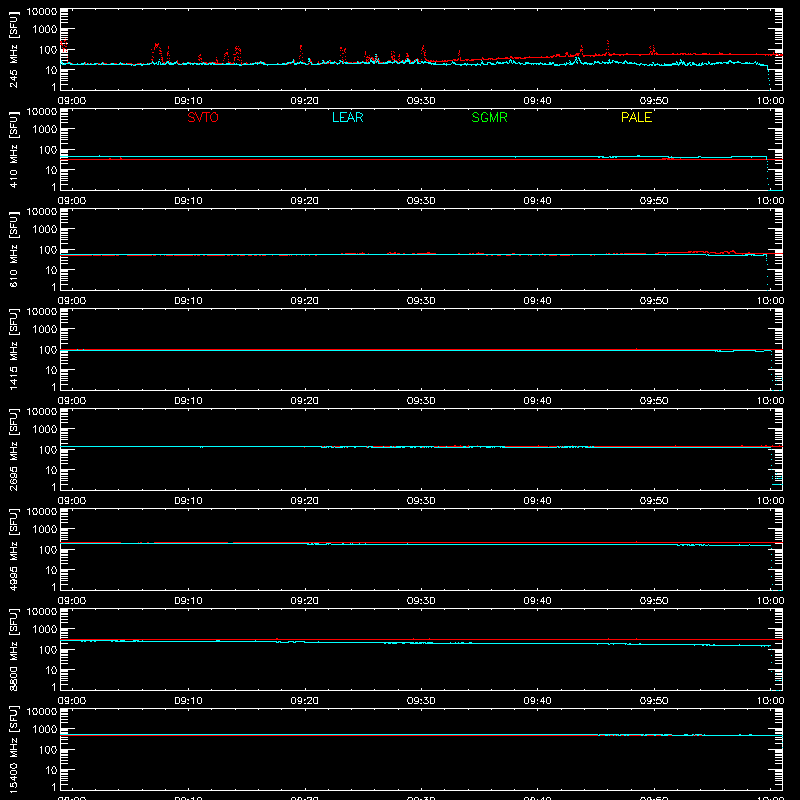Click 09:30 time label below 610 MHz plot

(421, 301)
